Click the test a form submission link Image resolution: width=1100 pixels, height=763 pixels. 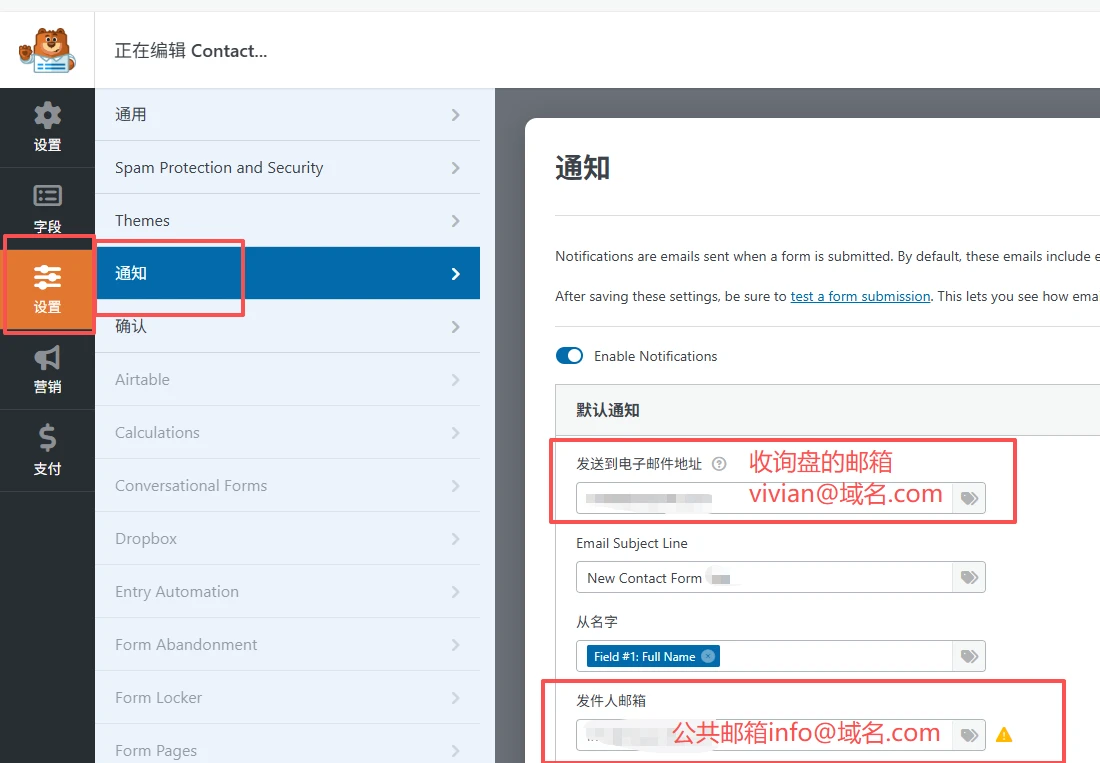coord(860,296)
